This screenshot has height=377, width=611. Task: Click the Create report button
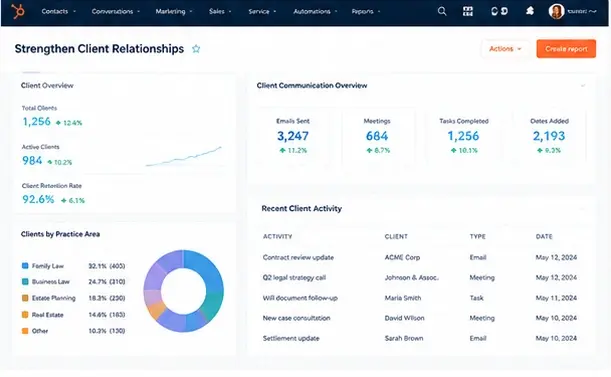click(x=566, y=49)
